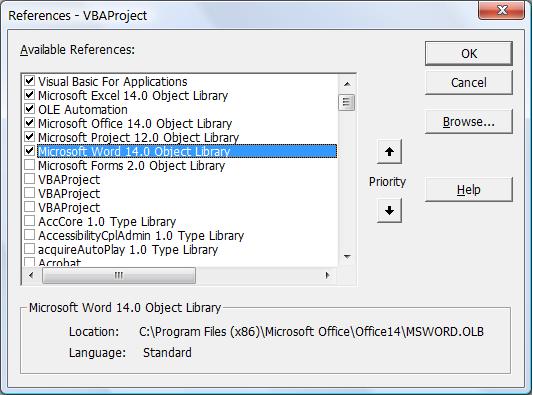
Task: Click list vertical scrollbar up arrow
Action: click(x=347, y=84)
